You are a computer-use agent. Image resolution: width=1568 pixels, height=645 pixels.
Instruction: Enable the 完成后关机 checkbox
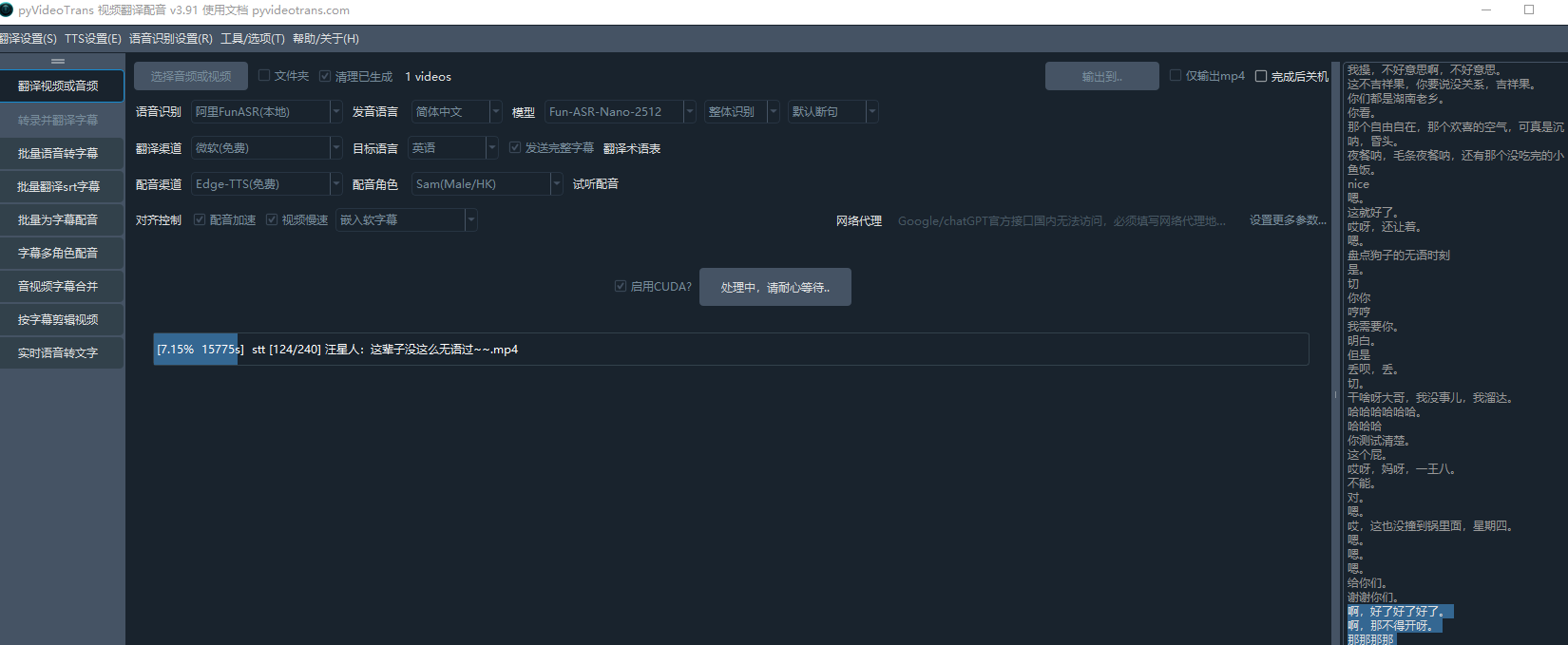click(x=1261, y=76)
